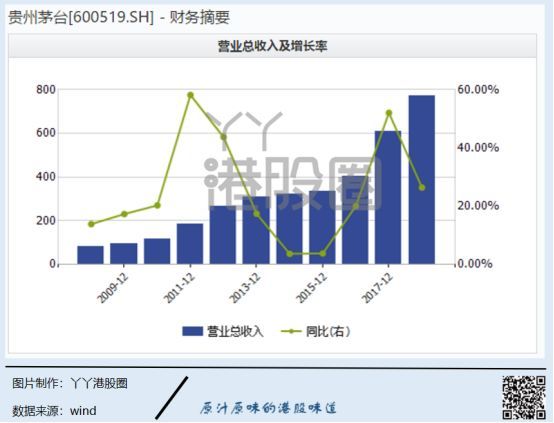Viewport: 554px width, 423px height.
Task: Select the bar above 2015-12
Action: (x=322, y=227)
